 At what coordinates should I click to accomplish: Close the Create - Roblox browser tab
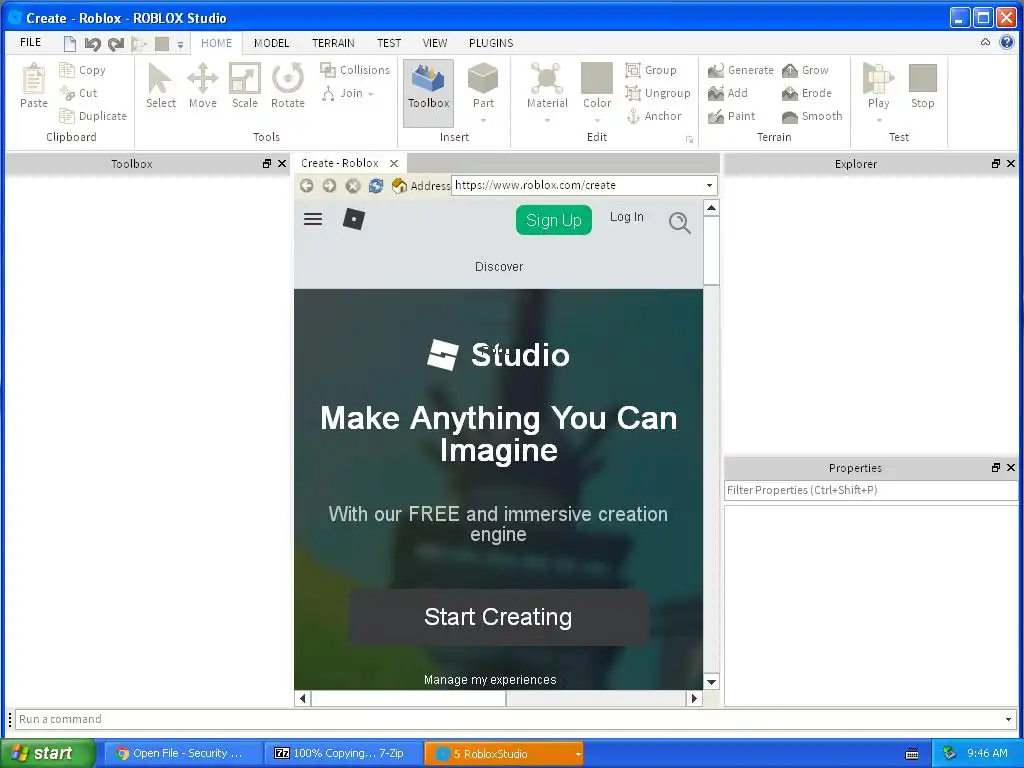[x=394, y=163]
